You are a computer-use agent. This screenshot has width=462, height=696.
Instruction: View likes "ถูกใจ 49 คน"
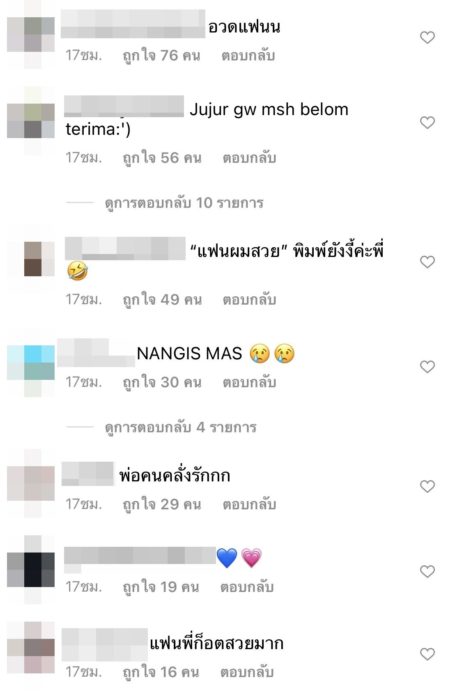pyautogui.click(x=162, y=300)
